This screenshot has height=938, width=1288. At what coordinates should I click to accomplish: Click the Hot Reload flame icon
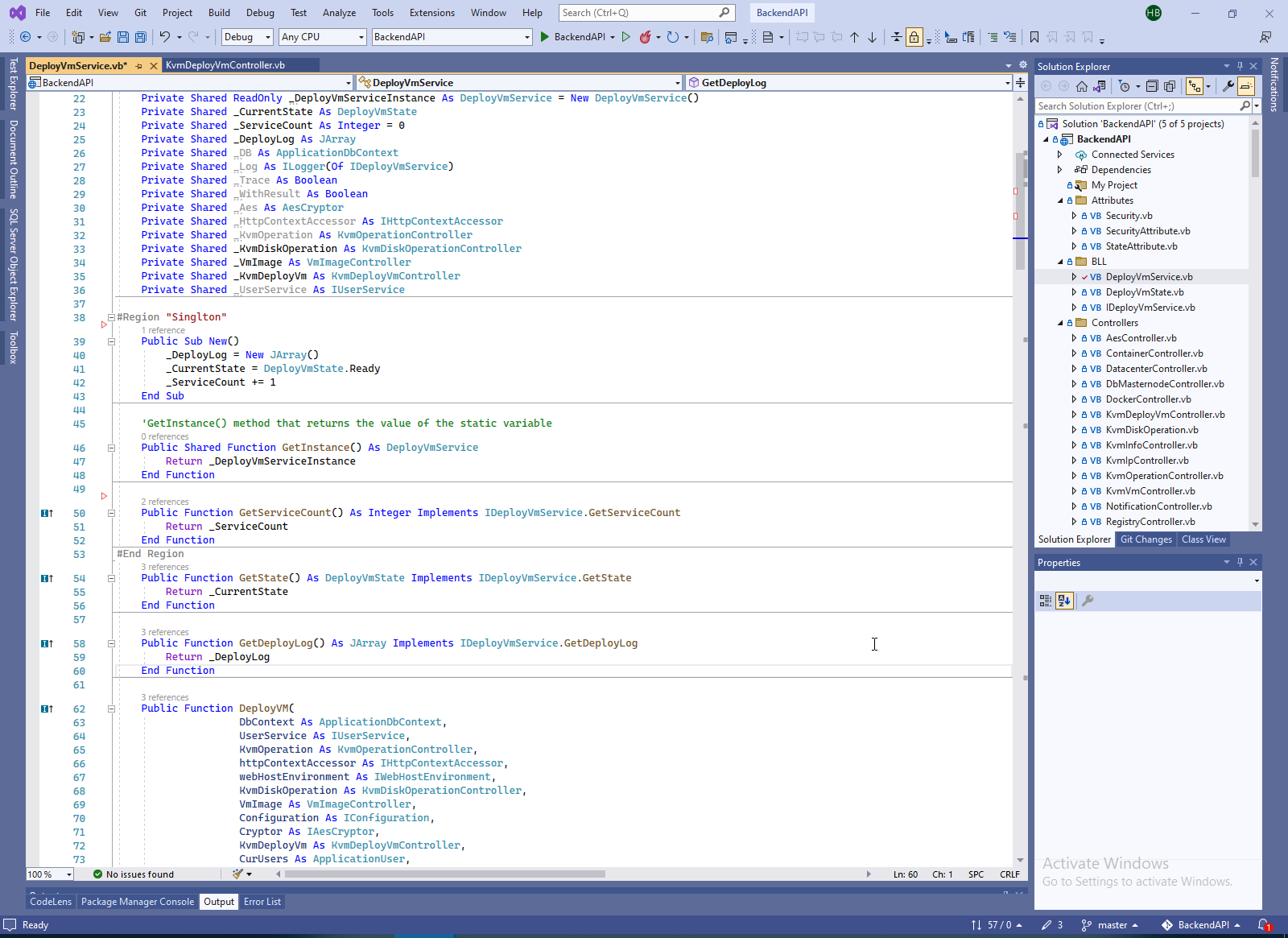pyautogui.click(x=645, y=37)
